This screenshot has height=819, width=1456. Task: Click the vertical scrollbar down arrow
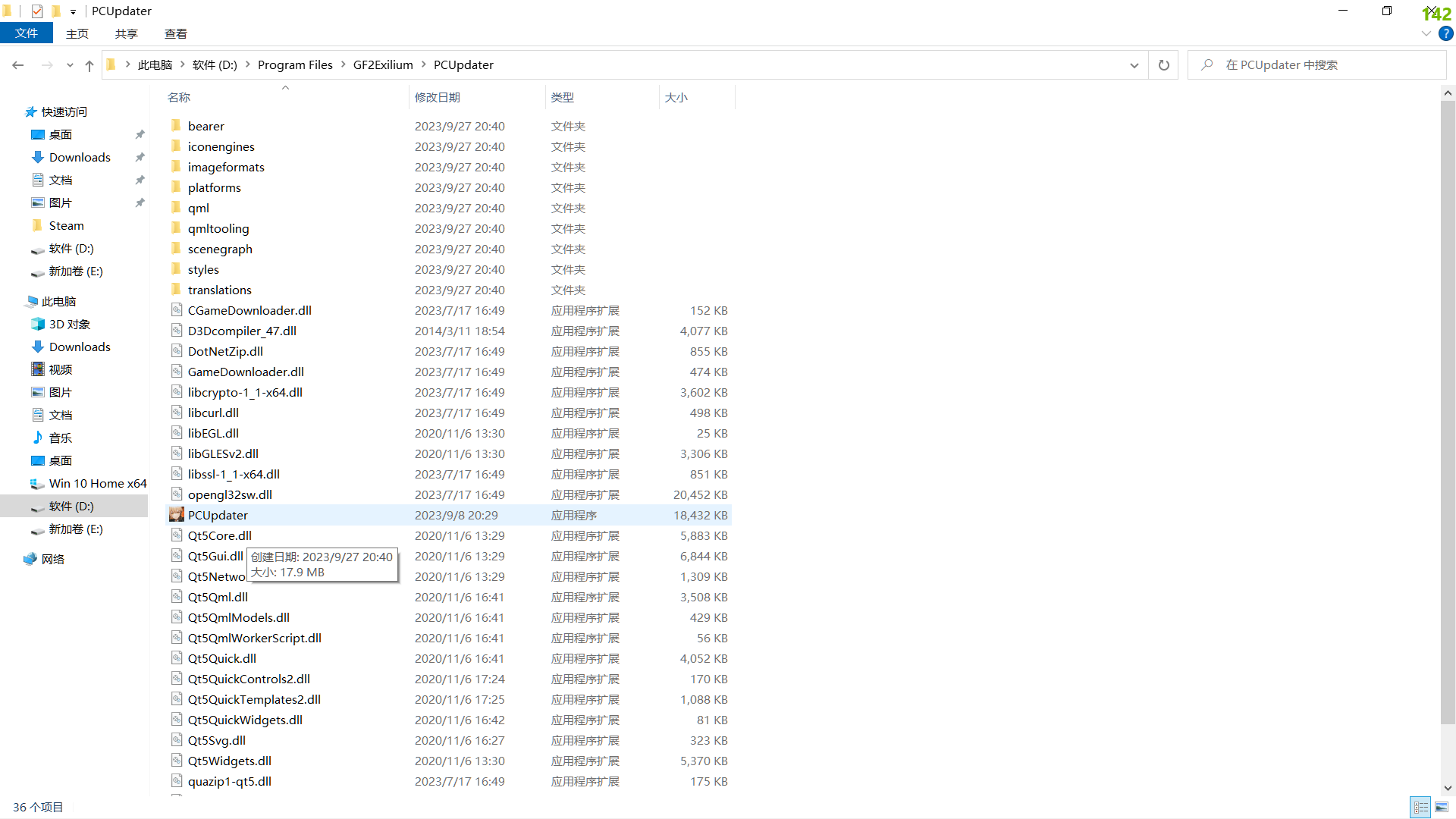[1448, 789]
